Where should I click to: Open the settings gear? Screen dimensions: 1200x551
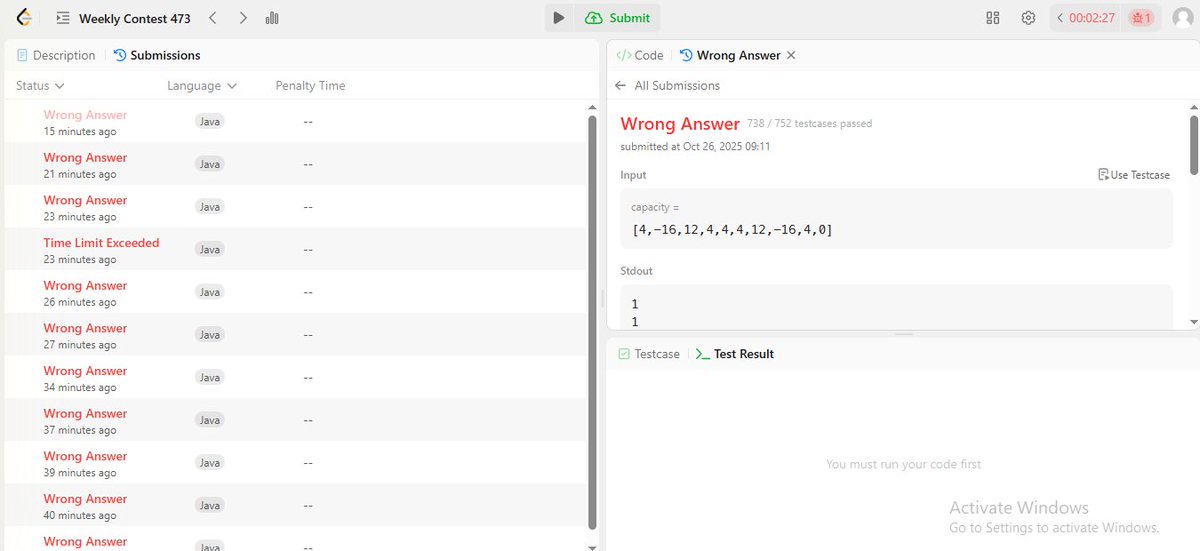point(1028,18)
